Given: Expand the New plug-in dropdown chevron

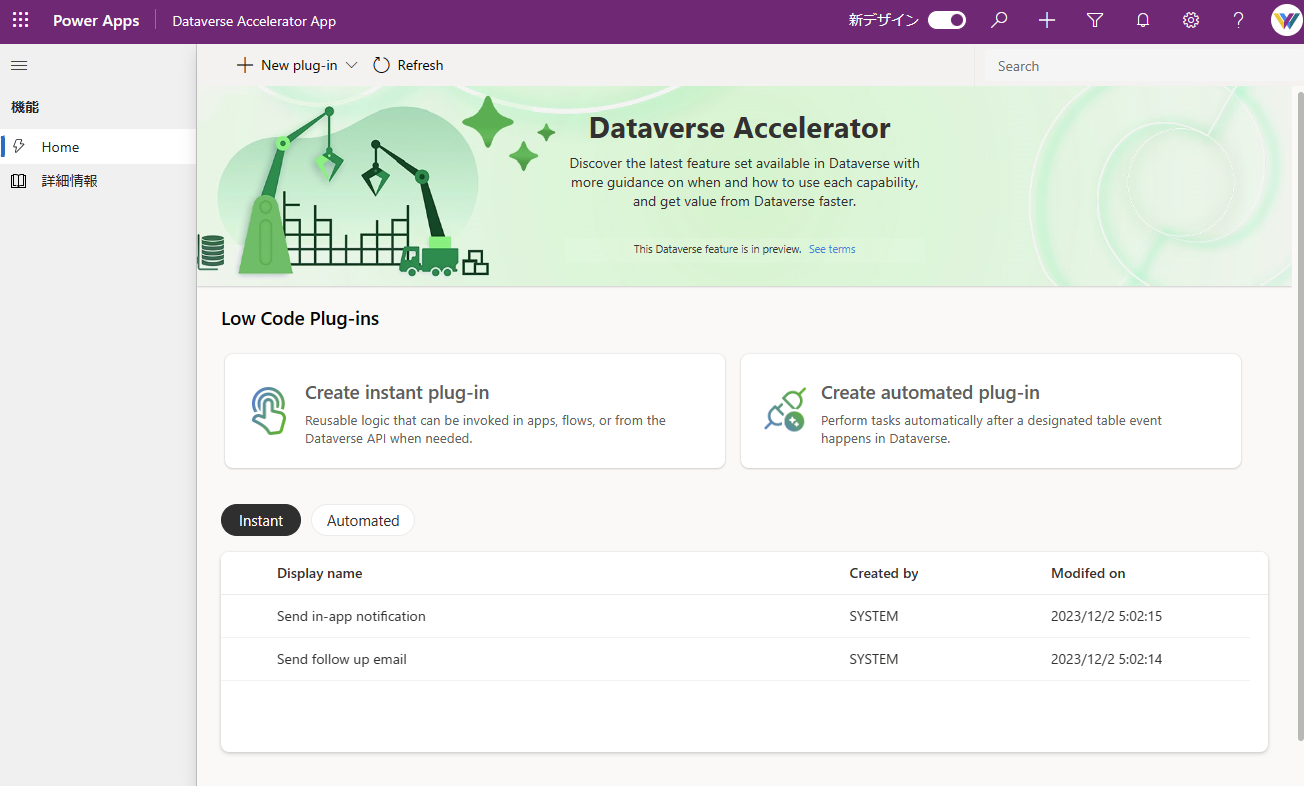Looking at the screenshot, I should 351,64.
